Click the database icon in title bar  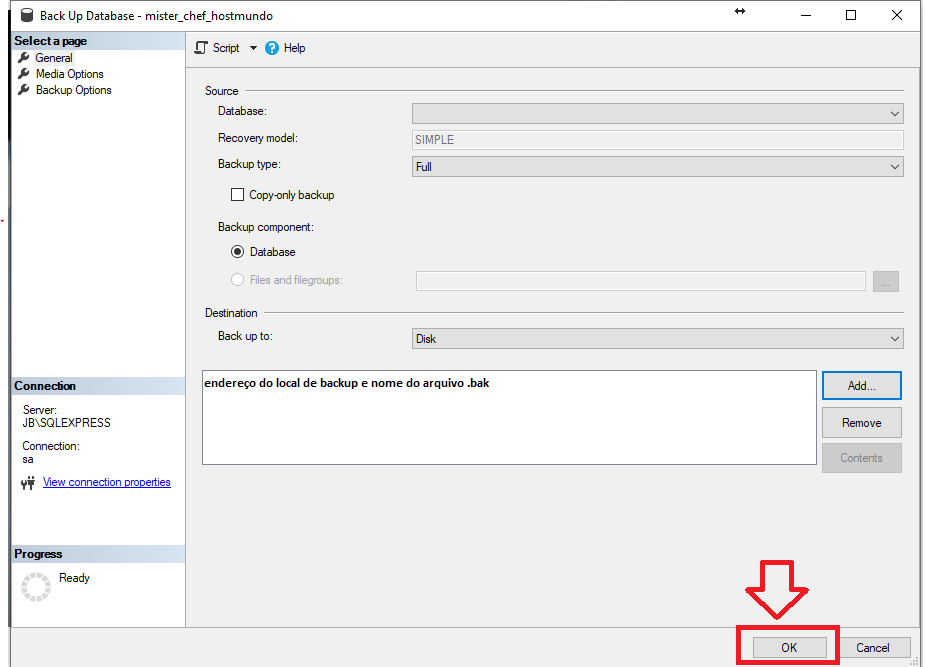27,16
